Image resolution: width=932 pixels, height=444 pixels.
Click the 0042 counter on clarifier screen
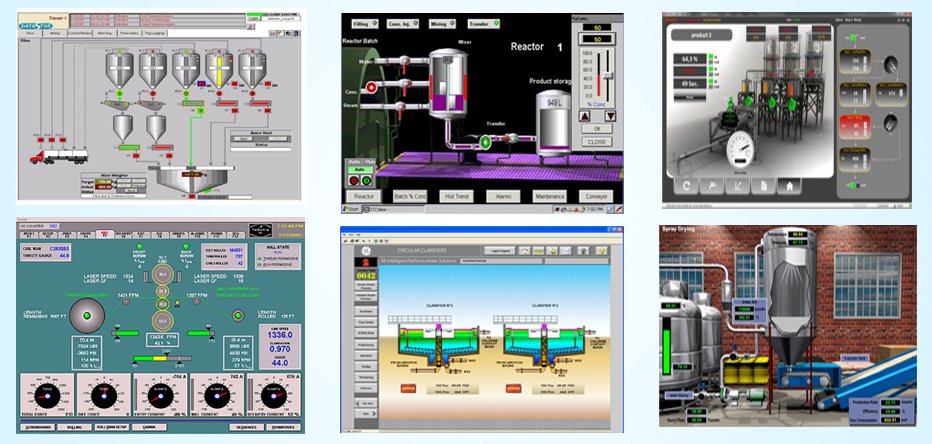(365, 275)
